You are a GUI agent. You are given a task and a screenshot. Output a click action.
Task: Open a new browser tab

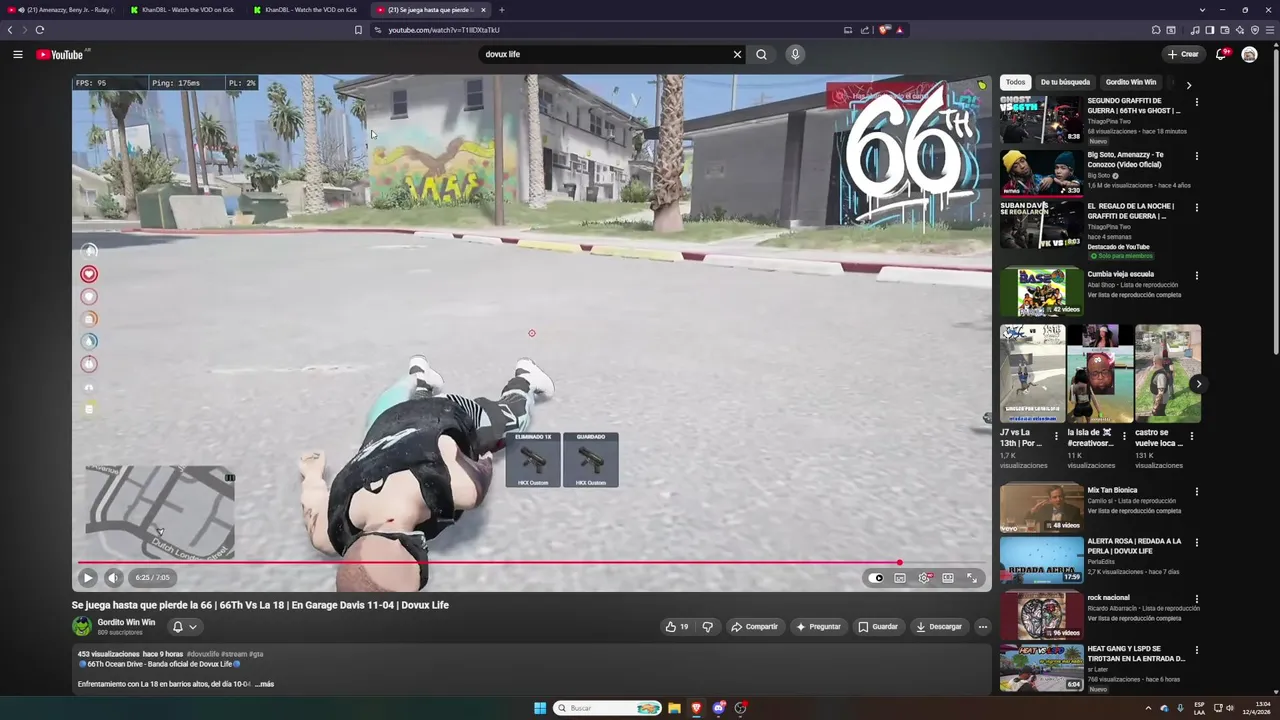click(502, 10)
